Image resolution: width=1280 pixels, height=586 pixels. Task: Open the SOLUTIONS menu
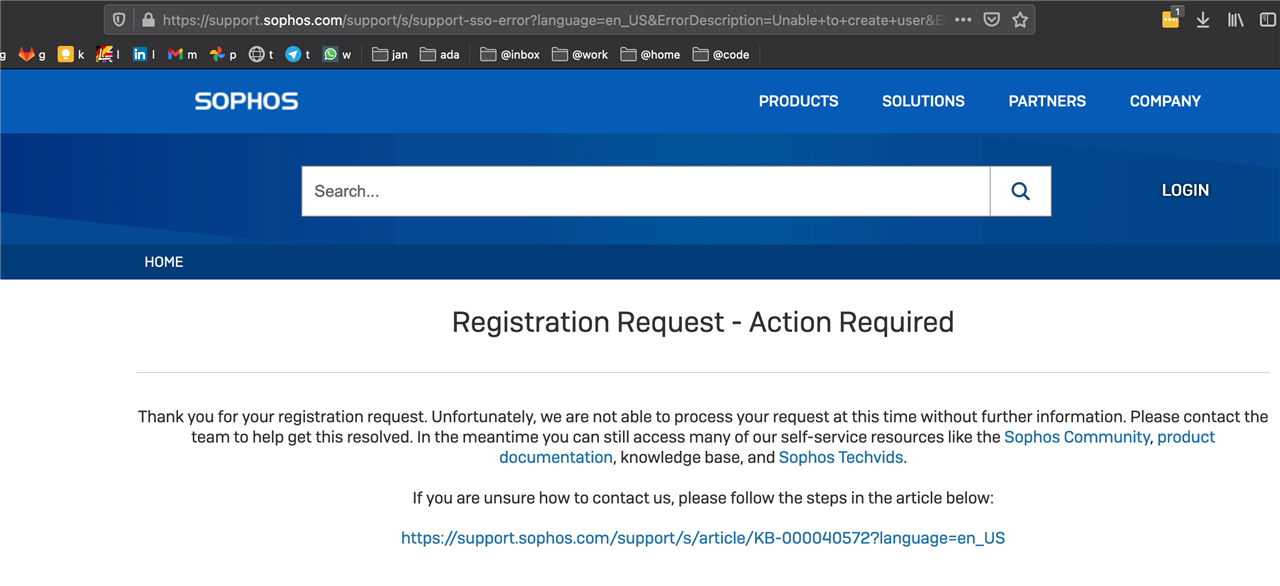click(923, 101)
